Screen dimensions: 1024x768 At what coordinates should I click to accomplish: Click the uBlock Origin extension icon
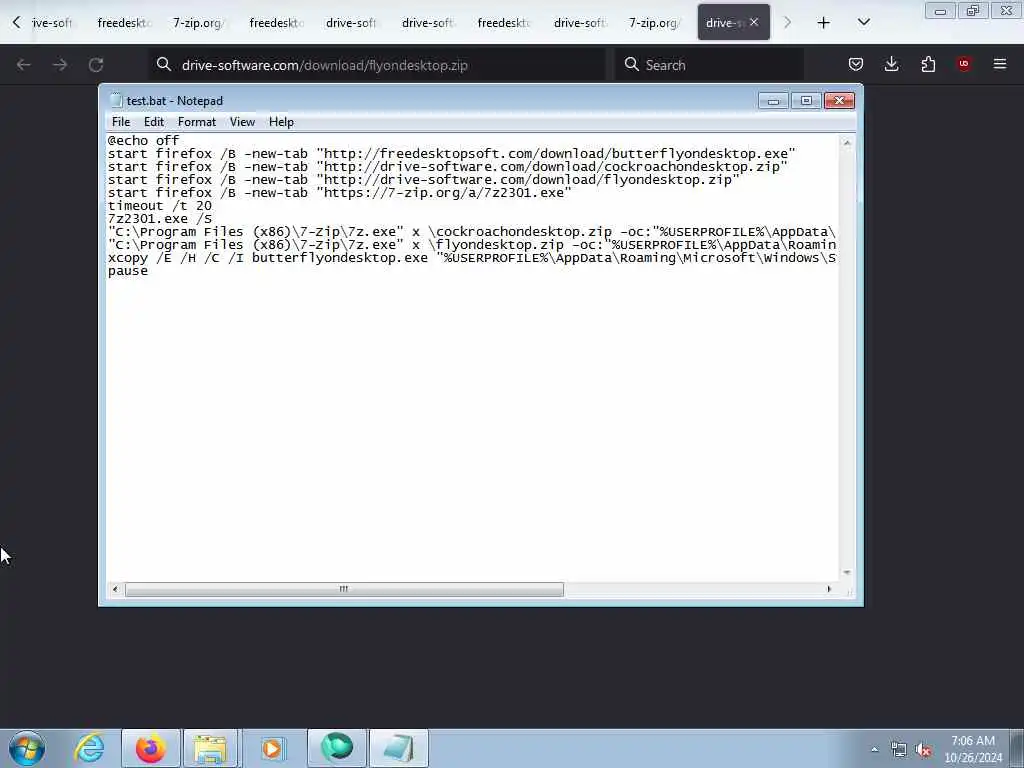pyautogui.click(x=964, y=64)
